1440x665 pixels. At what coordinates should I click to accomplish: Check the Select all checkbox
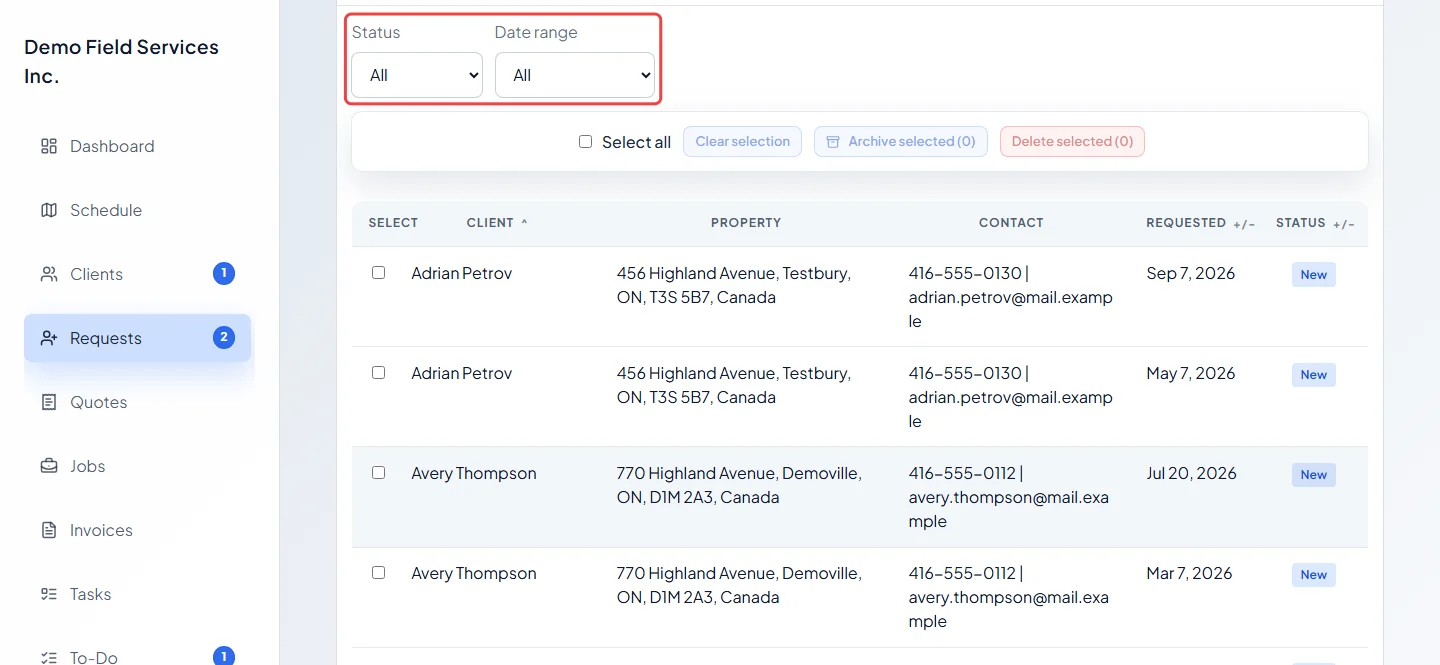click(585, 142)
